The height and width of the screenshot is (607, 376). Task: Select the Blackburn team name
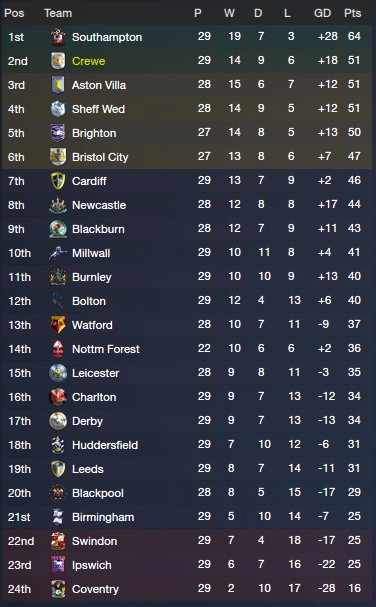tap(98, 229)
